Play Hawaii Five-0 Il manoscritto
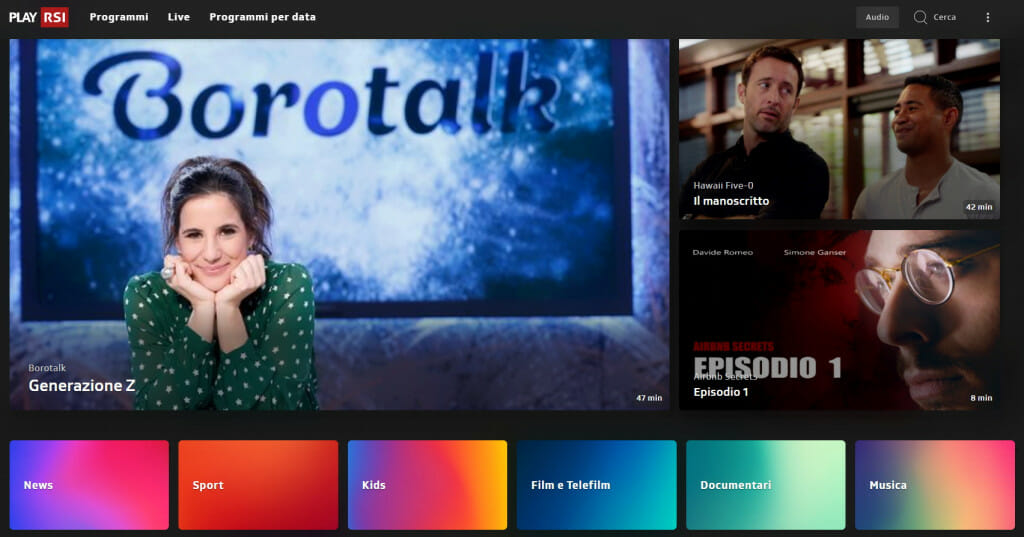Viewport: 1024px width, 537px height. point(839,129)
